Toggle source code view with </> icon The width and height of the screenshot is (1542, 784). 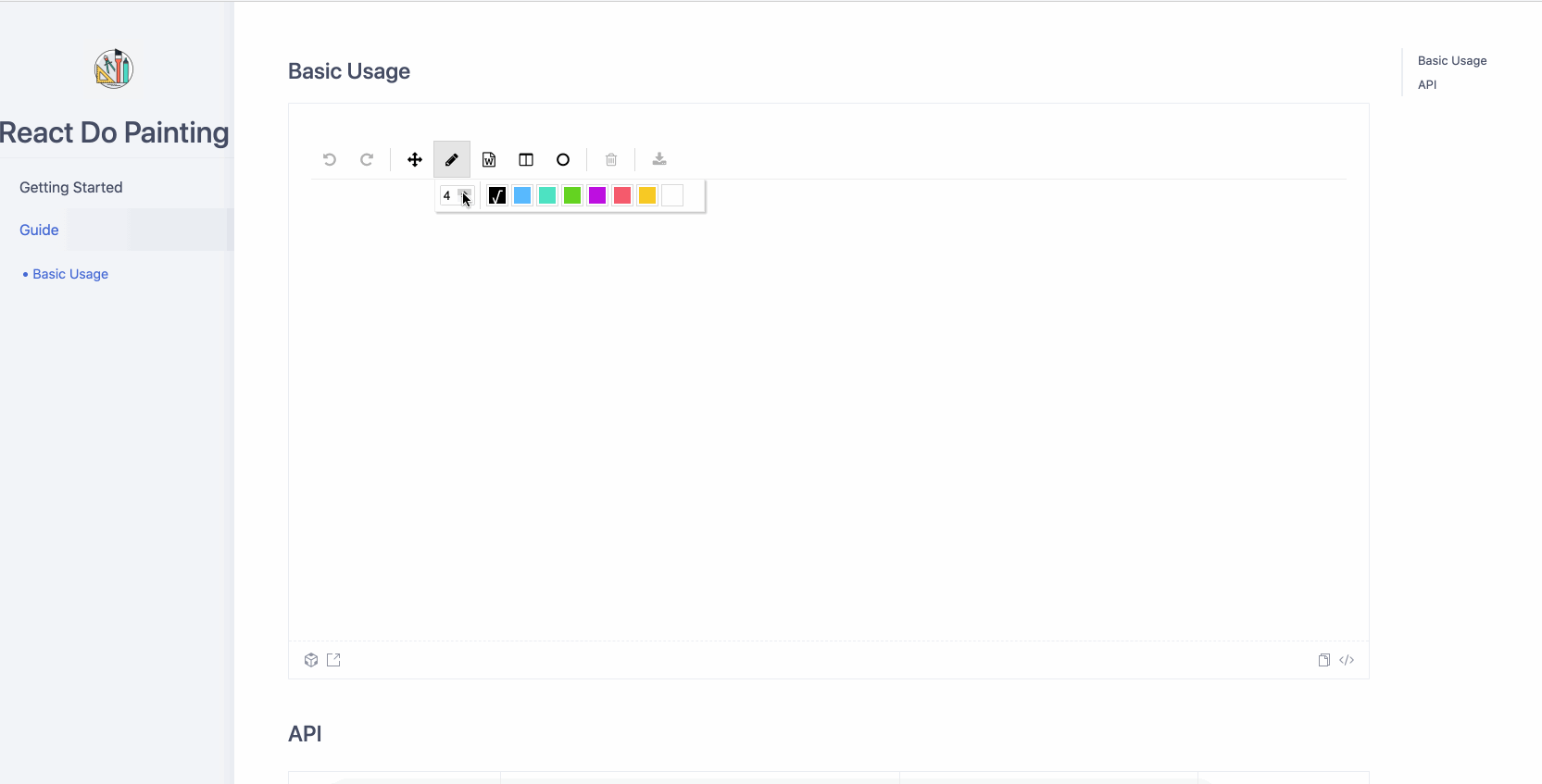click(x=1347, y=660)
